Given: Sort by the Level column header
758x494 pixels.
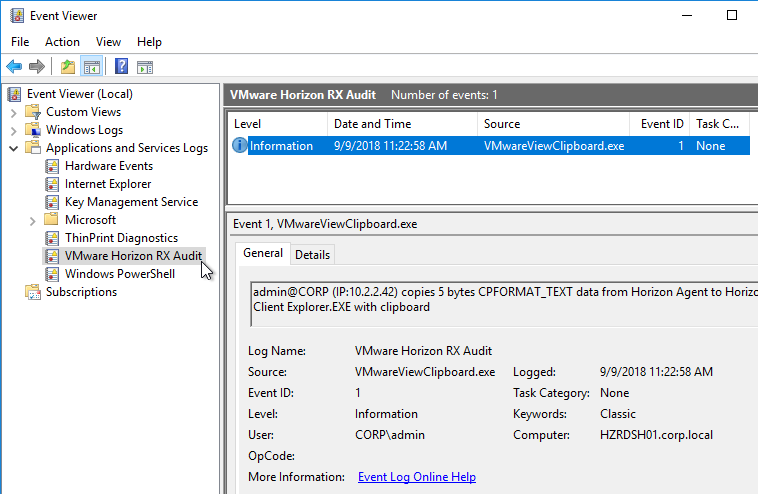Looking at the screenshot, I should 277,124.
